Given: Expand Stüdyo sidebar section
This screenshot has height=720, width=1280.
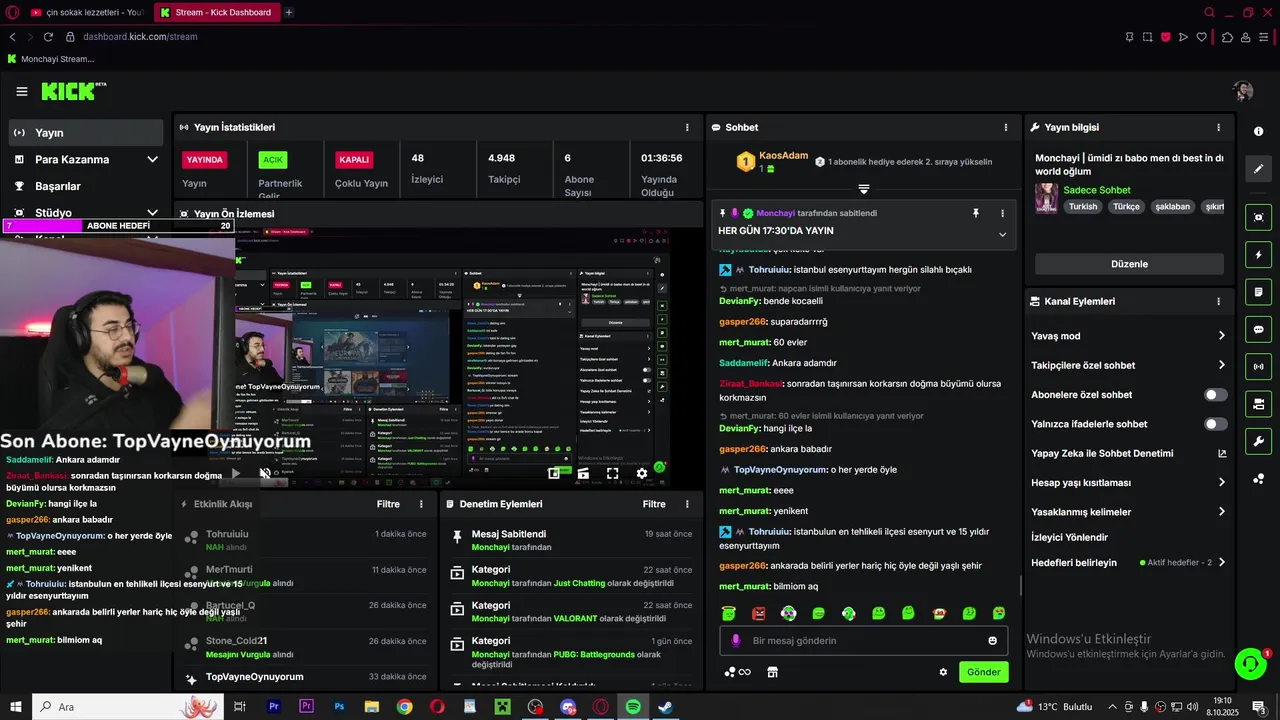Looking at the screenshot, I should pyautogui.click(x=152, y=213).
